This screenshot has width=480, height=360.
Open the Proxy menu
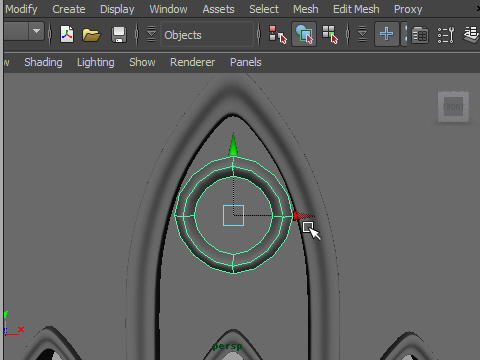point(408,9)
